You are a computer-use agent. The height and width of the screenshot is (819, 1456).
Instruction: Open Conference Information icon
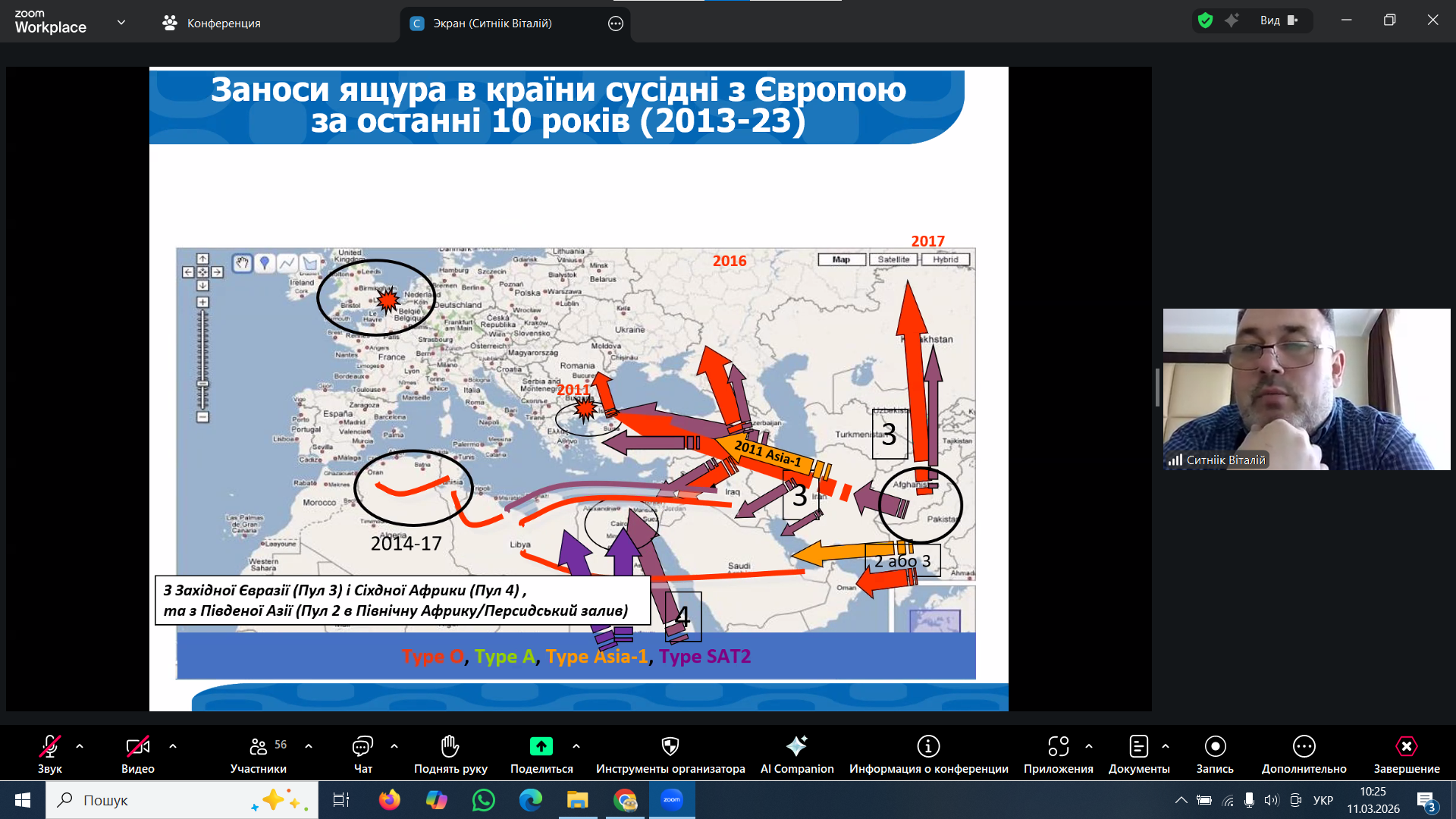click(x=928, y=747)
